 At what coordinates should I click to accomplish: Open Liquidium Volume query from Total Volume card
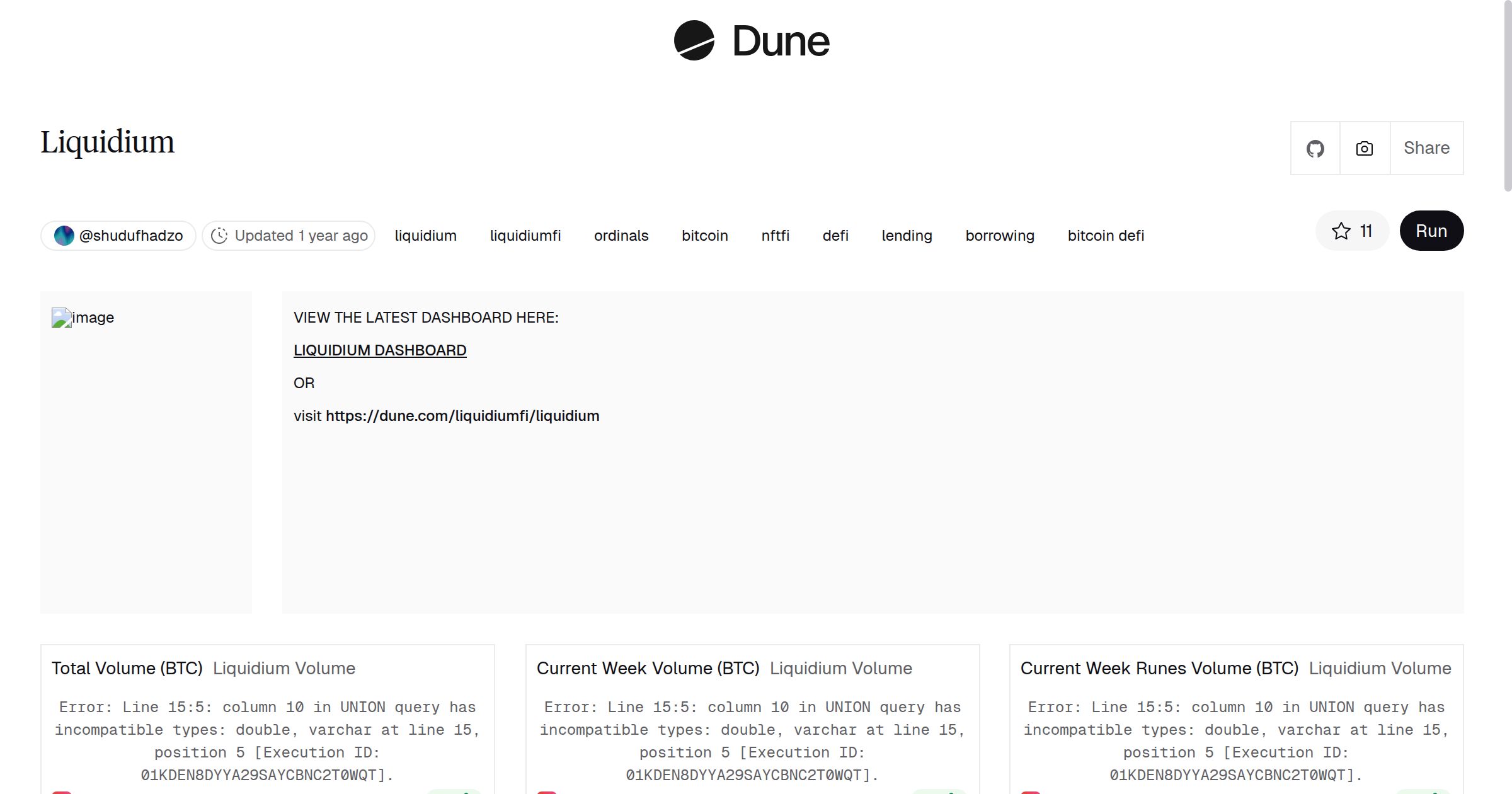[283, 668]
